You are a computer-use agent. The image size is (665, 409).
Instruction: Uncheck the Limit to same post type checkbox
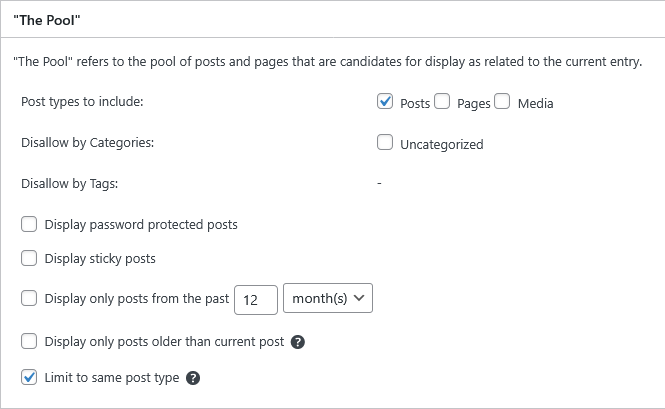click(x=29, y=377)
